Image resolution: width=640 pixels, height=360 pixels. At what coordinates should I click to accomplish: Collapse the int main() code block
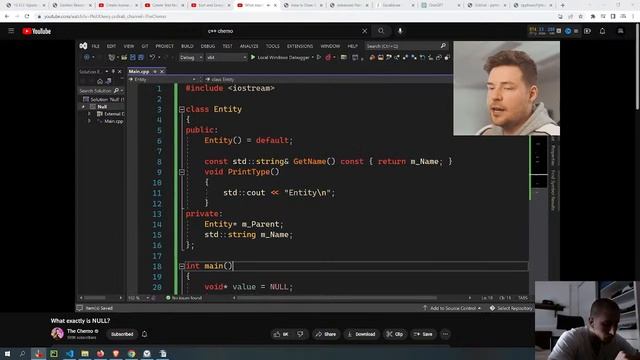(182, 266)
